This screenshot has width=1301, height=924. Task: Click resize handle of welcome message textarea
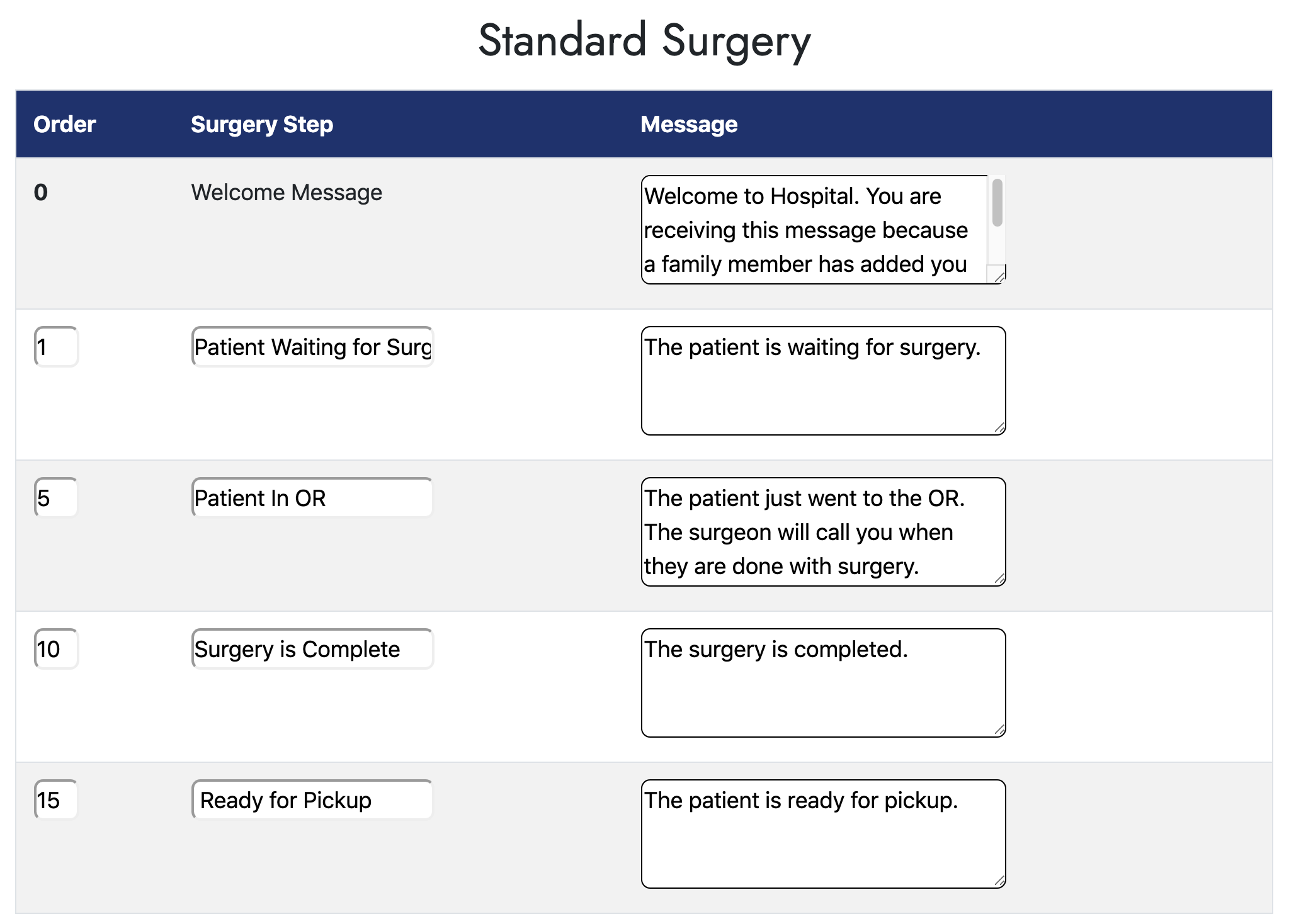tap(999, 277)
